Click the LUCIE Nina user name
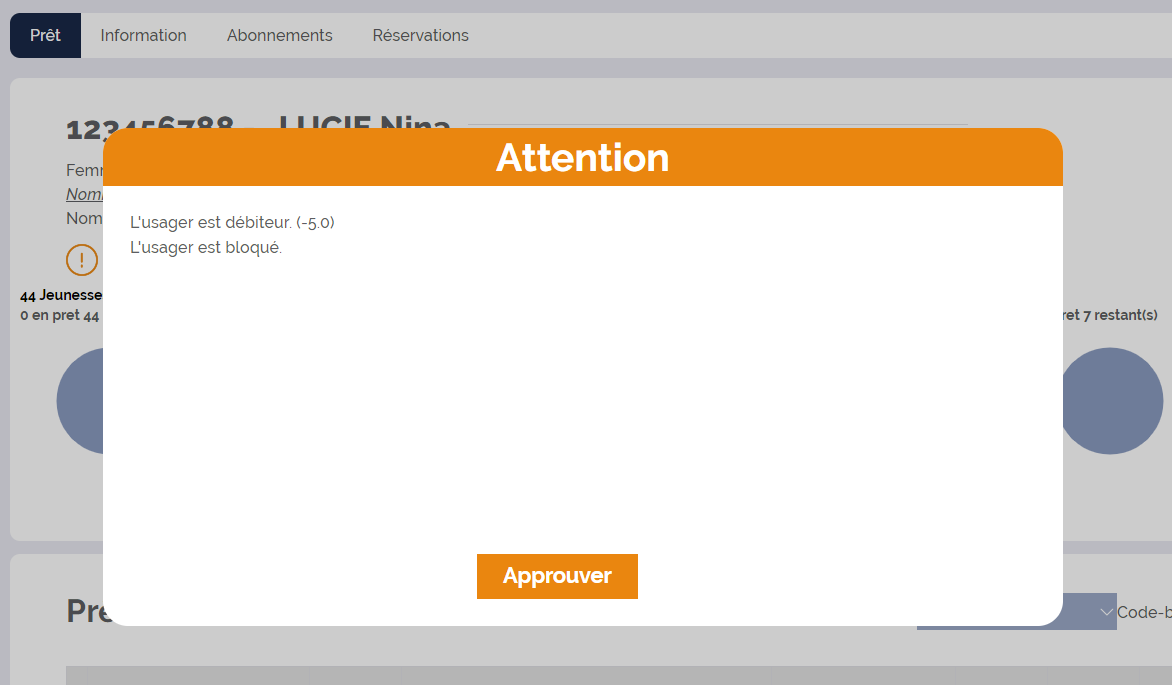Screen dimensions: 1172x685 pyautogui.click(x=364, y=121)
